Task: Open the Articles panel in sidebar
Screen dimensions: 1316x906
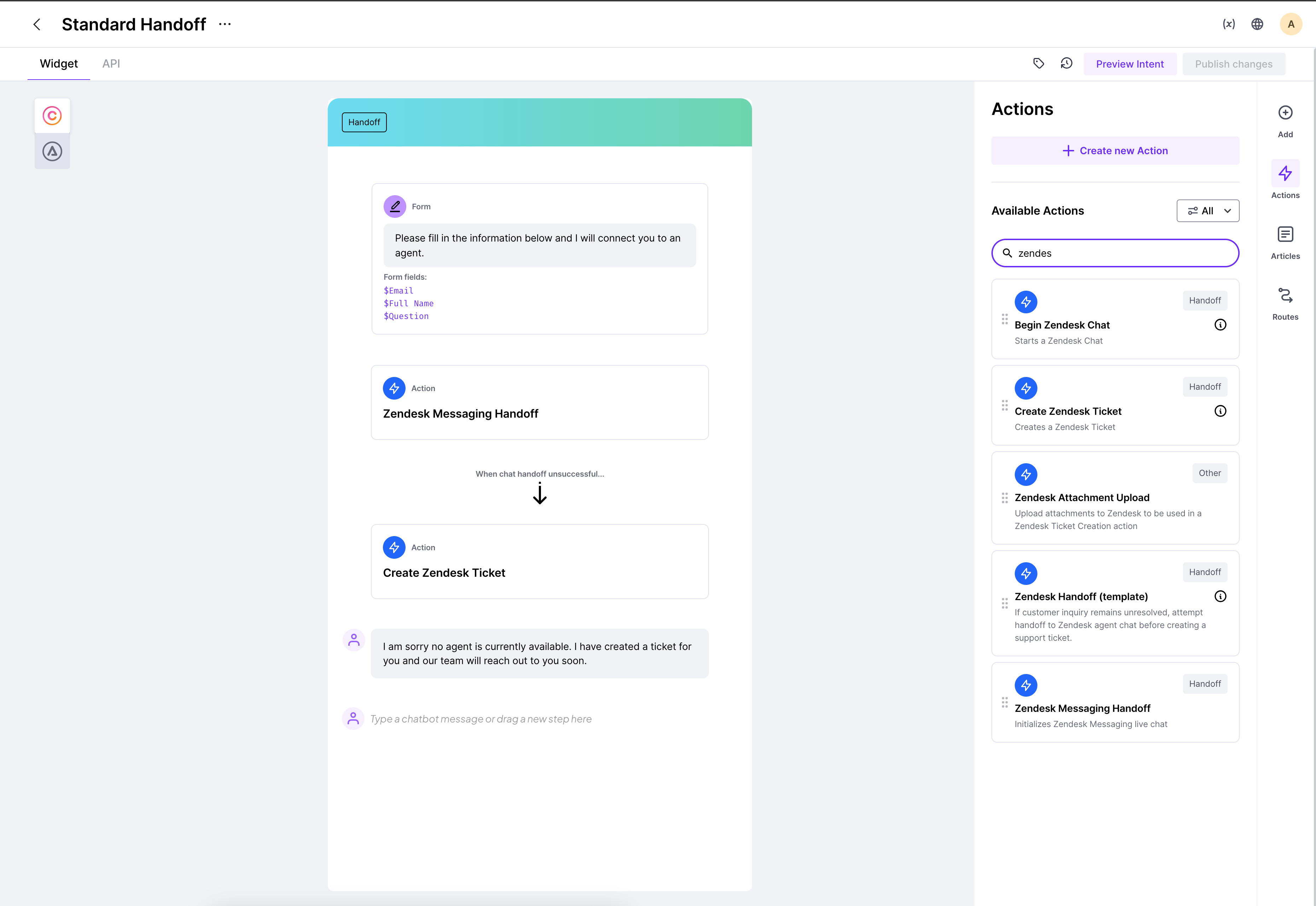Action: pyautogui.click(x=1285, y=242)
